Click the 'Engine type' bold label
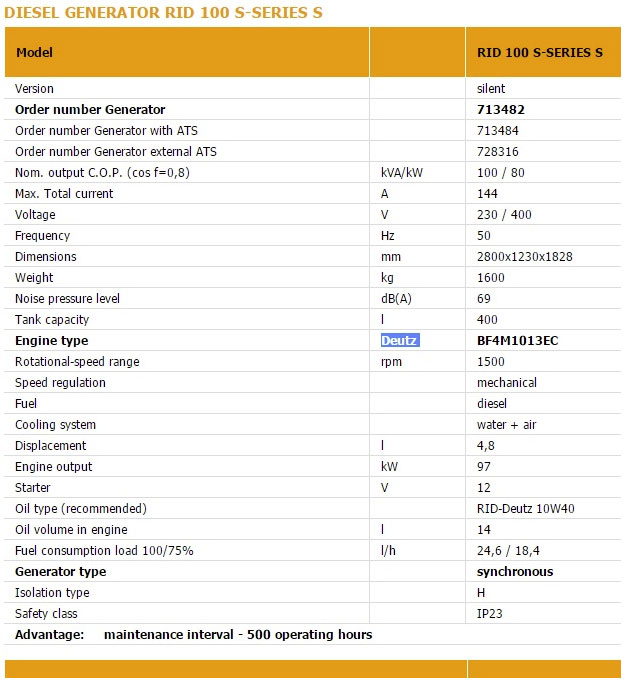Screen dimensions: 628x684 coord(52,341)
